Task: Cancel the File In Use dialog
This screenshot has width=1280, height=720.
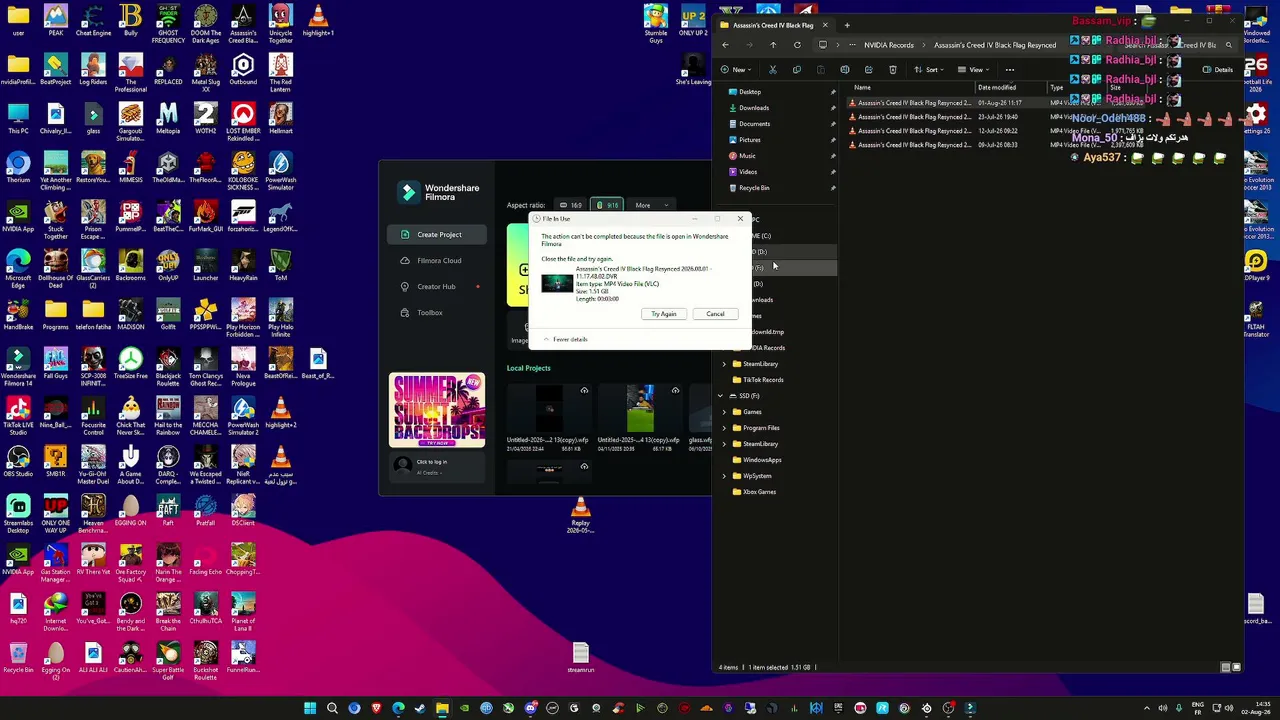Action: coord(715,314)
